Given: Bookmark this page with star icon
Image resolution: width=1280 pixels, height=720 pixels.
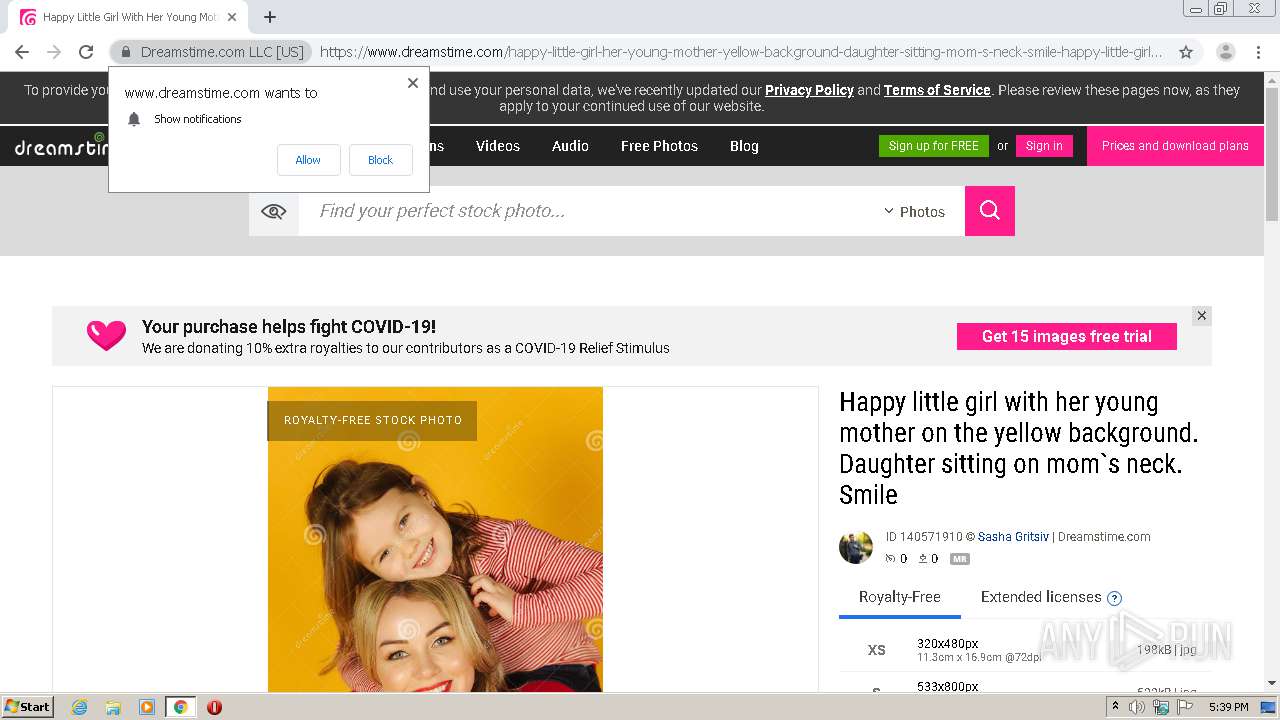Looking at the screenshot, I should tap(1186, 52).
